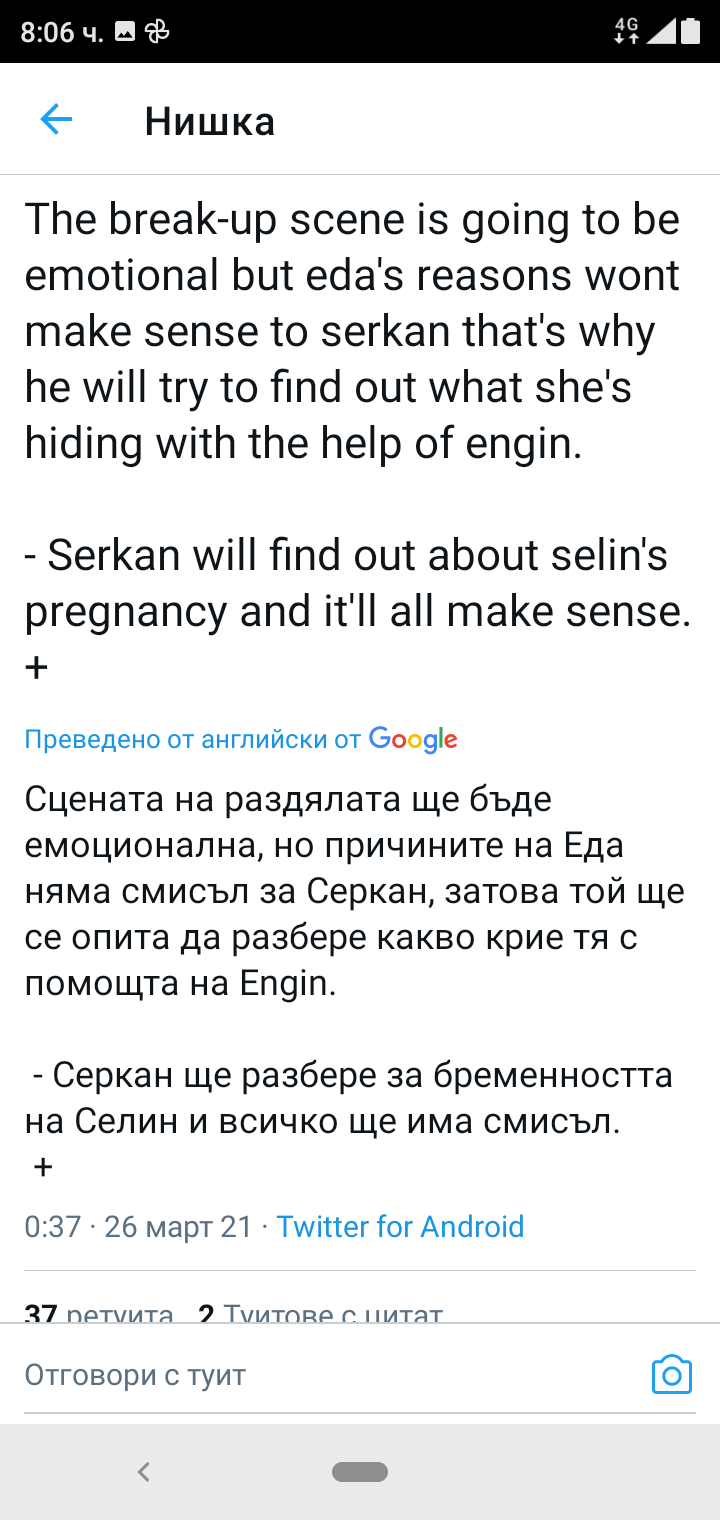The image size is (720, 1520).
Task: Tap the 4G network indicator
Action: (627, 30)
